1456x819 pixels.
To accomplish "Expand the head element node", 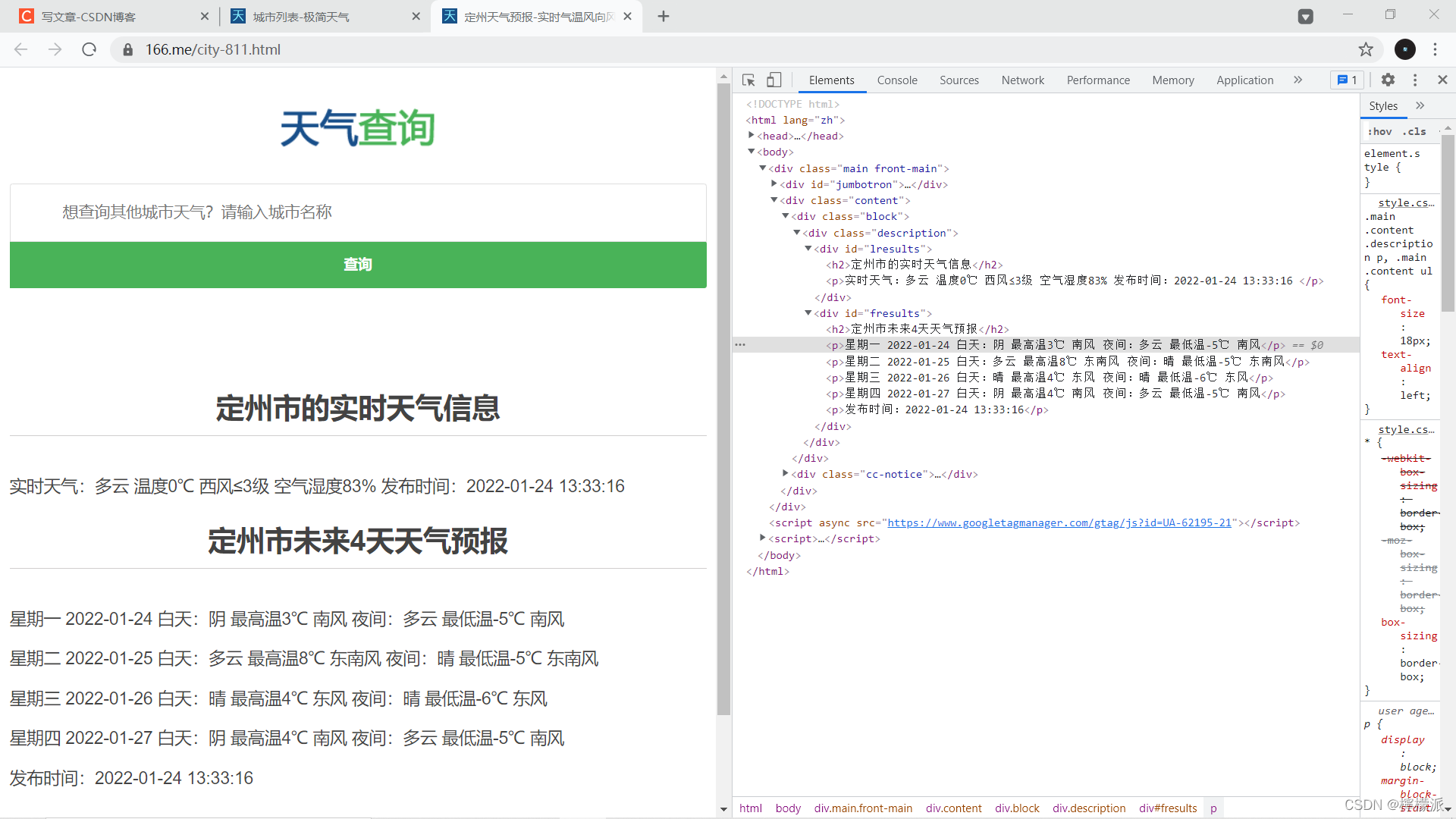I will [752, 136].
